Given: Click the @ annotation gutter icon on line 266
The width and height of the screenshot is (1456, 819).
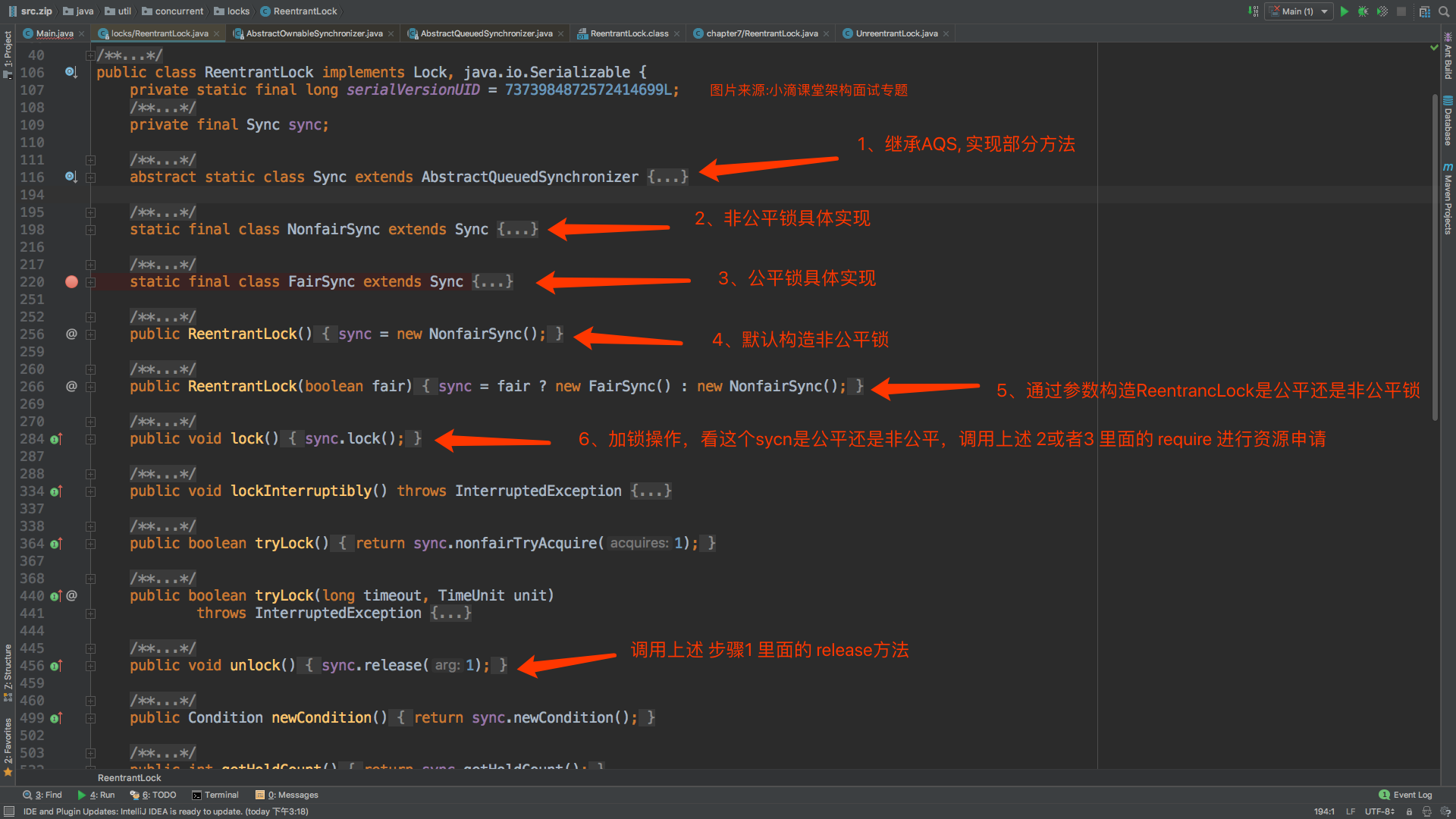Looking at the screenshot, I should [71, 386].
